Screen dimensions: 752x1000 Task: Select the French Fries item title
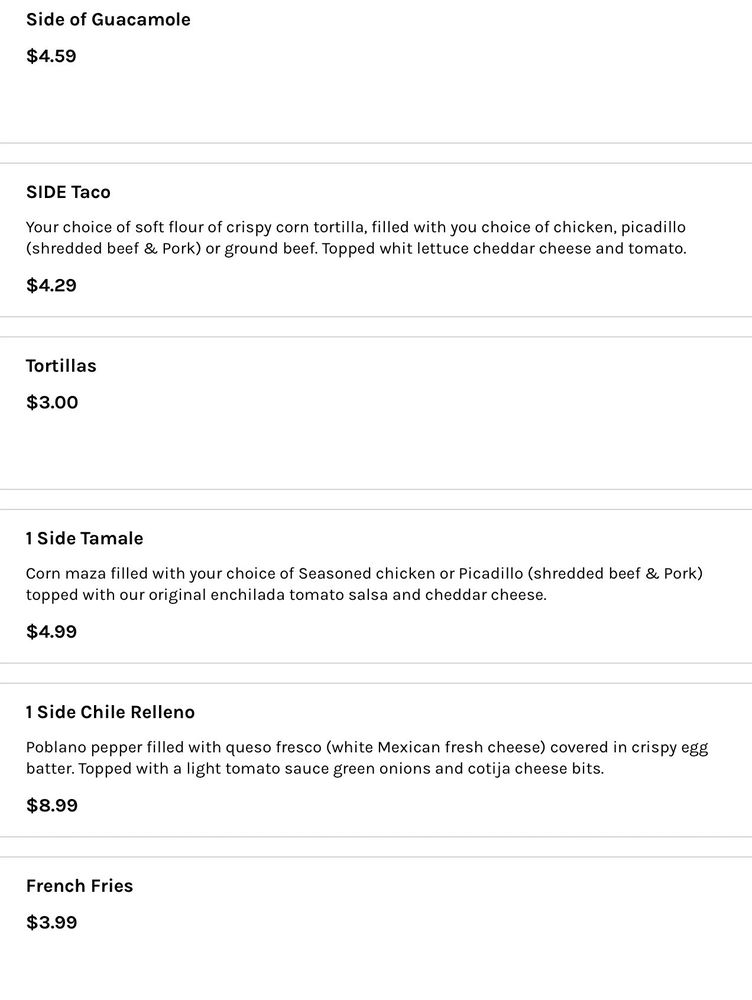point(79,886)
